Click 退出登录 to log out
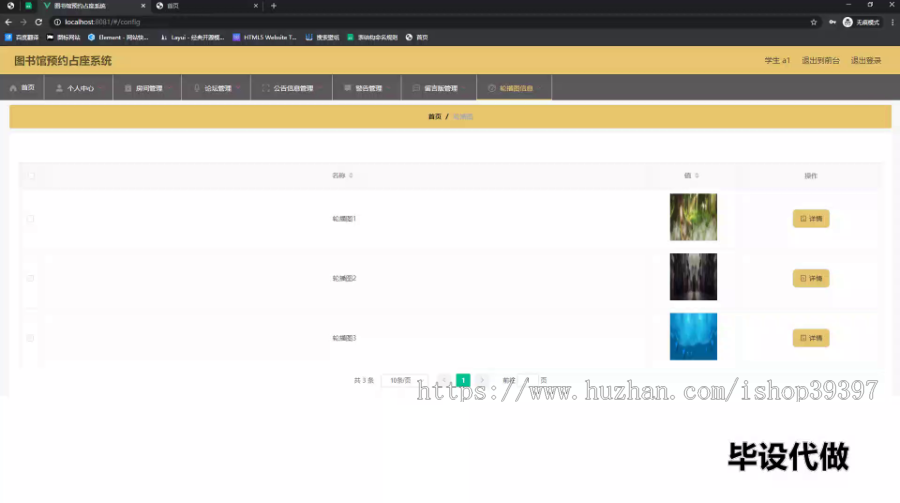The width and height of the screenshot is (900, 503). point(866,60)
